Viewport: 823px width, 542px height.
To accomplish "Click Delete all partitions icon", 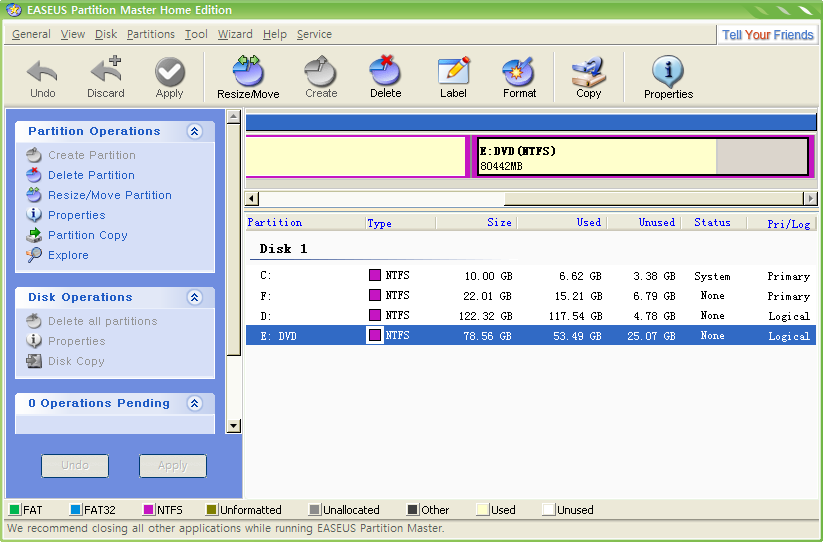I will pos(34,321).
